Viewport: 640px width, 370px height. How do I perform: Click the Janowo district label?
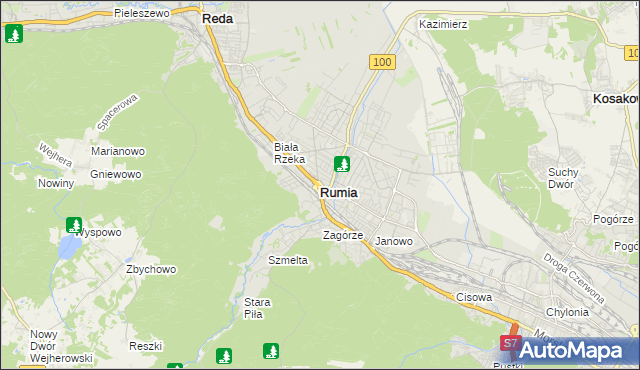pyautogui.click(x=394, y=241)
